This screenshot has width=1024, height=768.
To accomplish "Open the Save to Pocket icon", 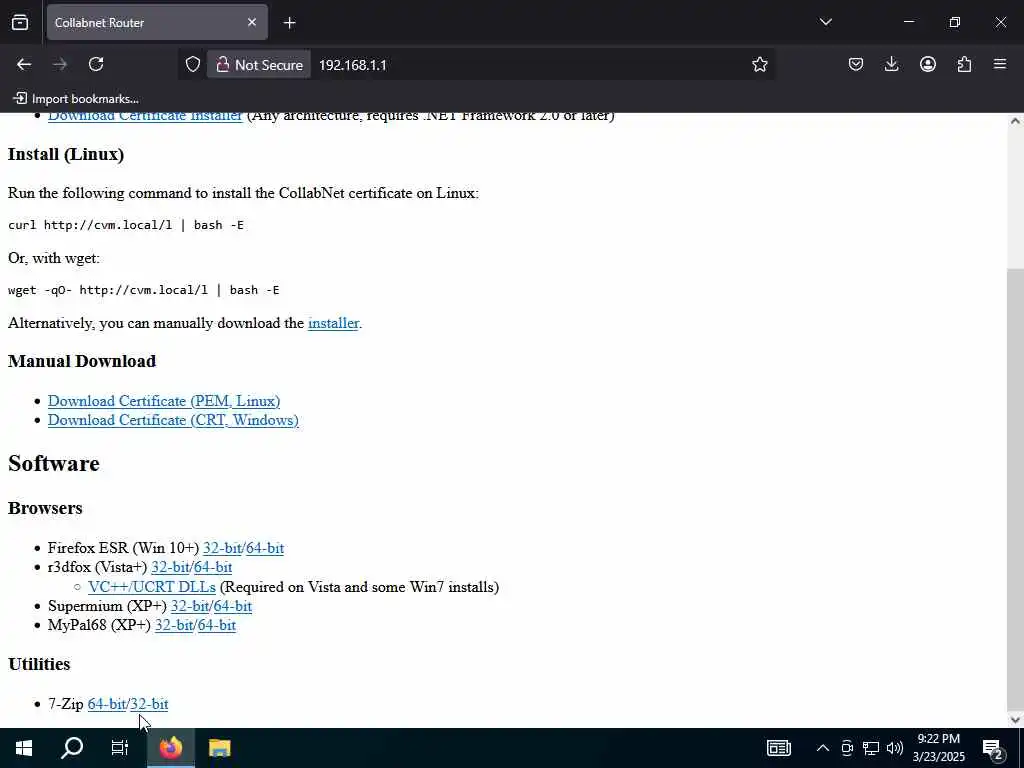I will [856, 64].
